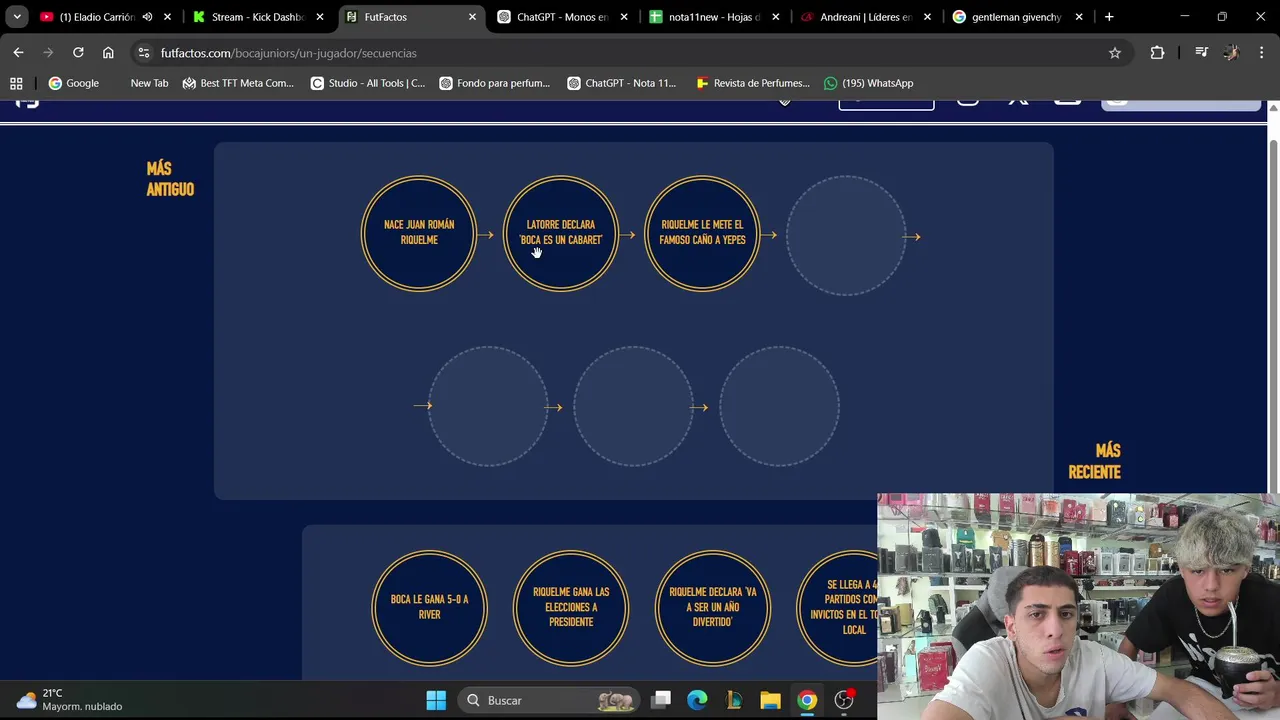The image size is (1280, 720).
Task: Pick the 'Riquelme gana las elecciones a presidente' option
Action: pos(570,607)
